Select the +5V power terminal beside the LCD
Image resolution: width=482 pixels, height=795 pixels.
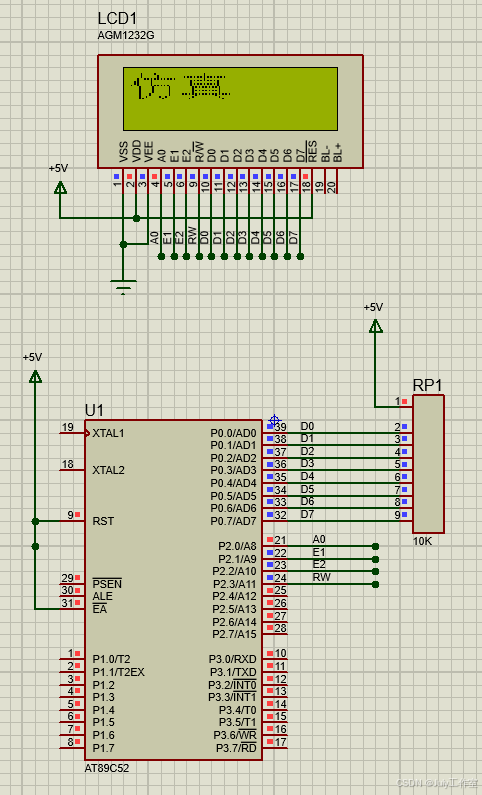coord(60,188)
